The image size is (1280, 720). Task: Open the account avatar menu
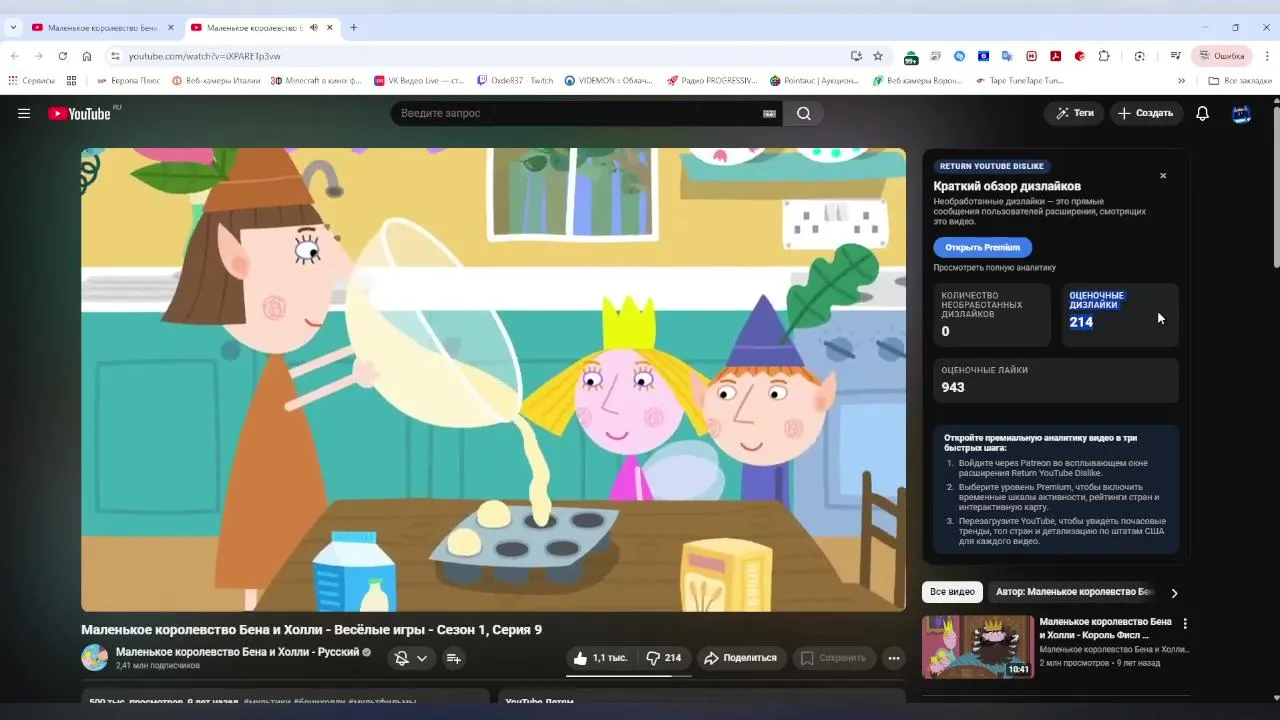(x=1241, y=113)
